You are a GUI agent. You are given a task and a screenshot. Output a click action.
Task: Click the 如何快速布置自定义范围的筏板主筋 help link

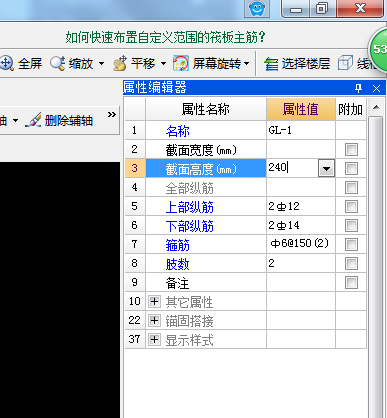click(x=165, y=37)
